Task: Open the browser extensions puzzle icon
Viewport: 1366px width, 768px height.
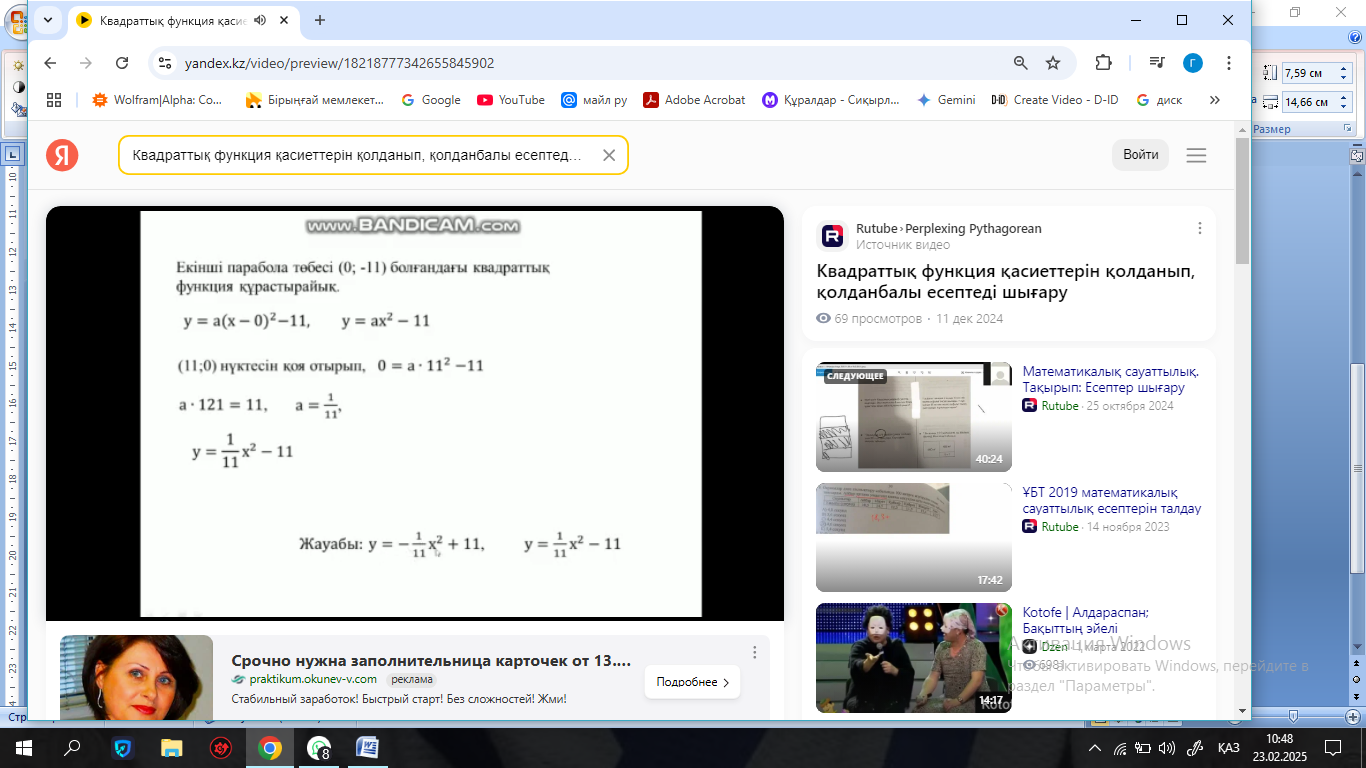Action: (1103, 63)
